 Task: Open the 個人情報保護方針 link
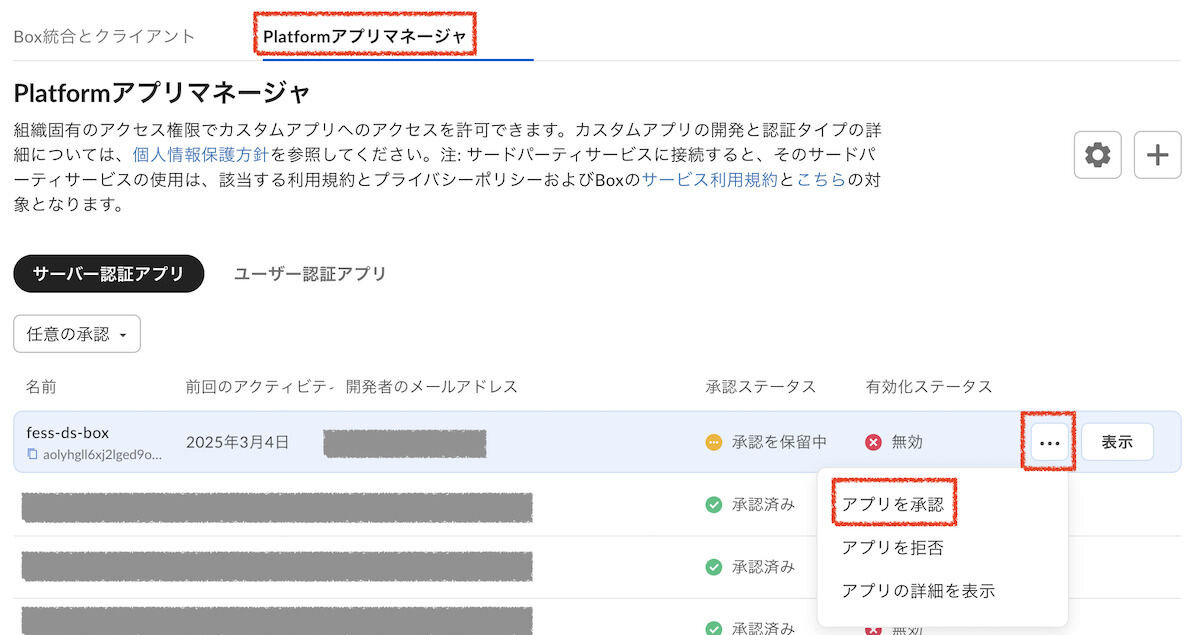tap(201, 154)
